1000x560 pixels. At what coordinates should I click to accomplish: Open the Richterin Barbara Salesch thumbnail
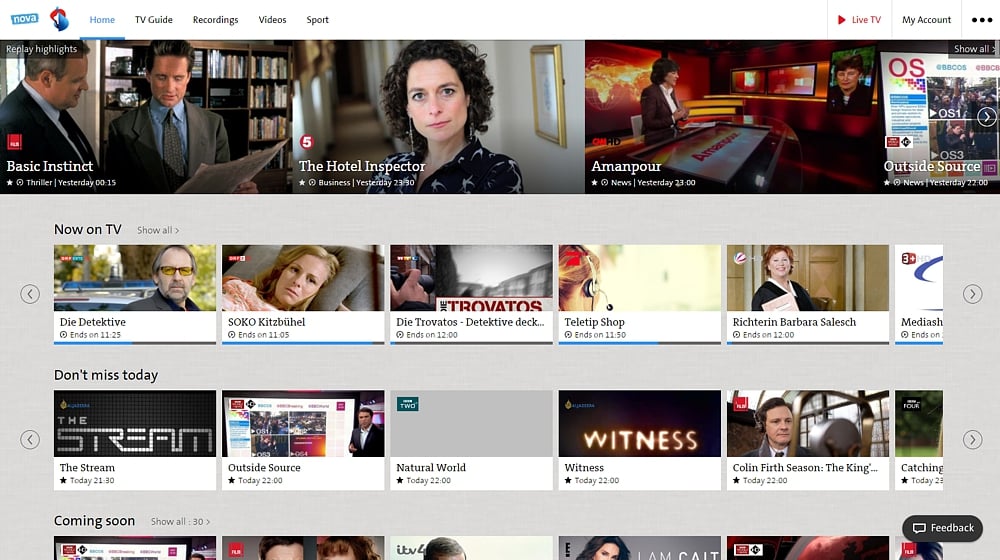(x=808, y=278)
